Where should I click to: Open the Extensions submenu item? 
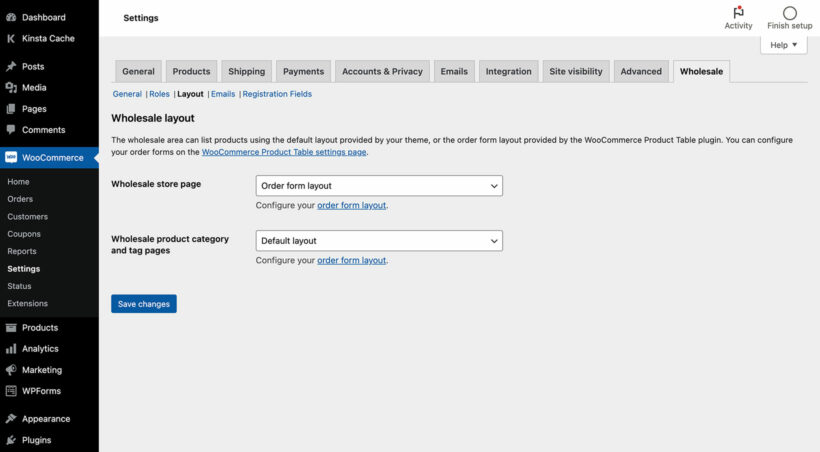click(28, 303)
